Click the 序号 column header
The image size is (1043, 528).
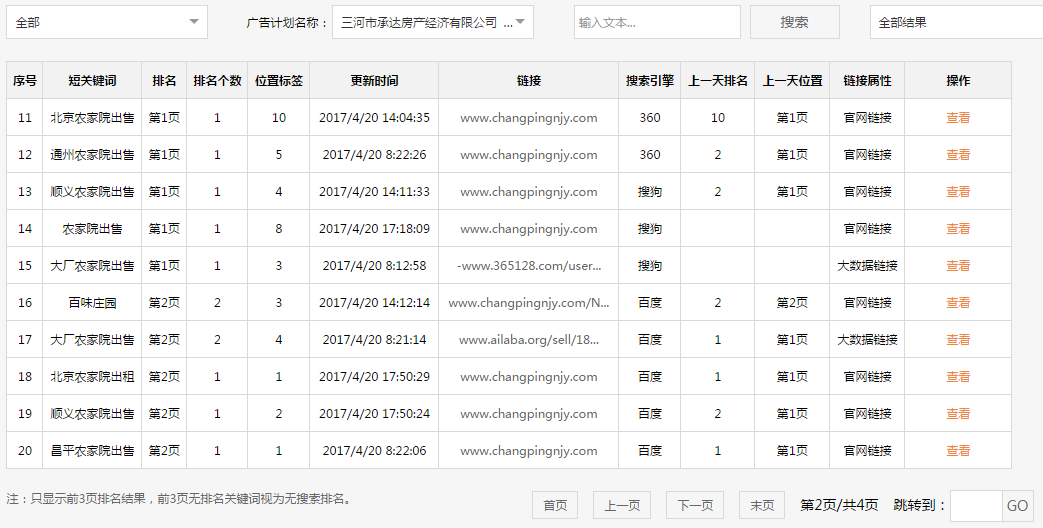click(25, 80)
